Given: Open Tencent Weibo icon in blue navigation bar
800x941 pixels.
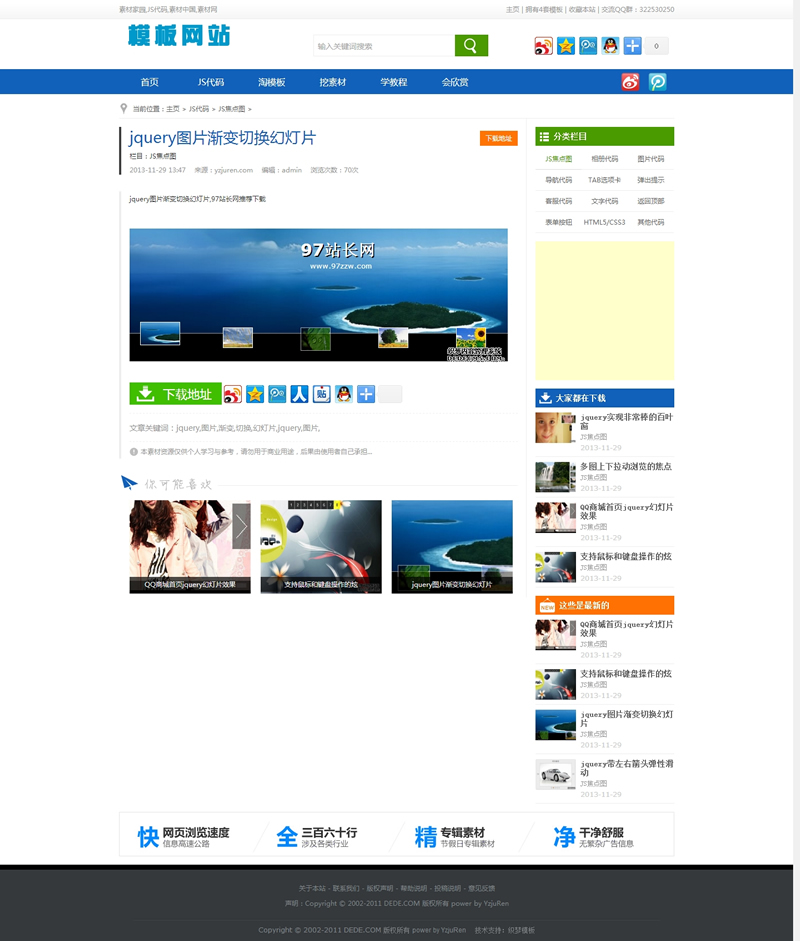Looking at the screenshot, I should tap(657, 82).
